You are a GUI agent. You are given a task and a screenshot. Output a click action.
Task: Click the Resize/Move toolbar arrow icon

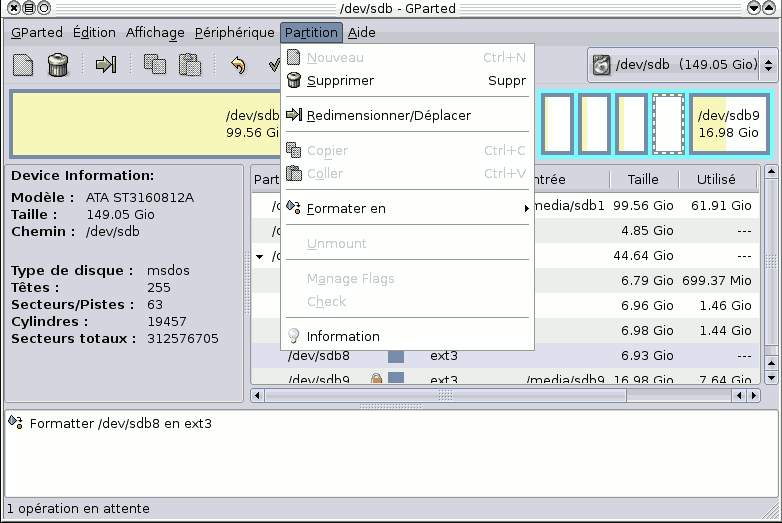click(x=106, y=64)
